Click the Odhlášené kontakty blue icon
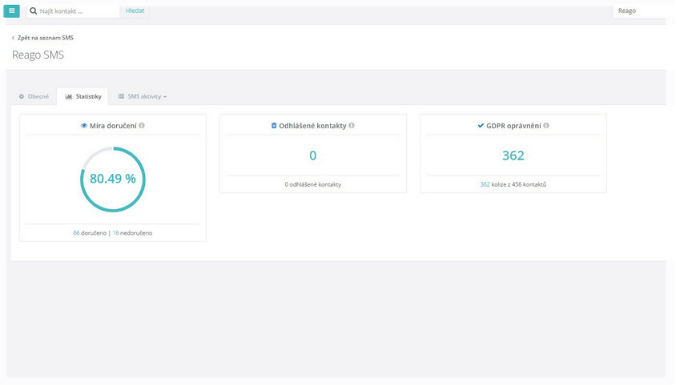 (274, 125)
